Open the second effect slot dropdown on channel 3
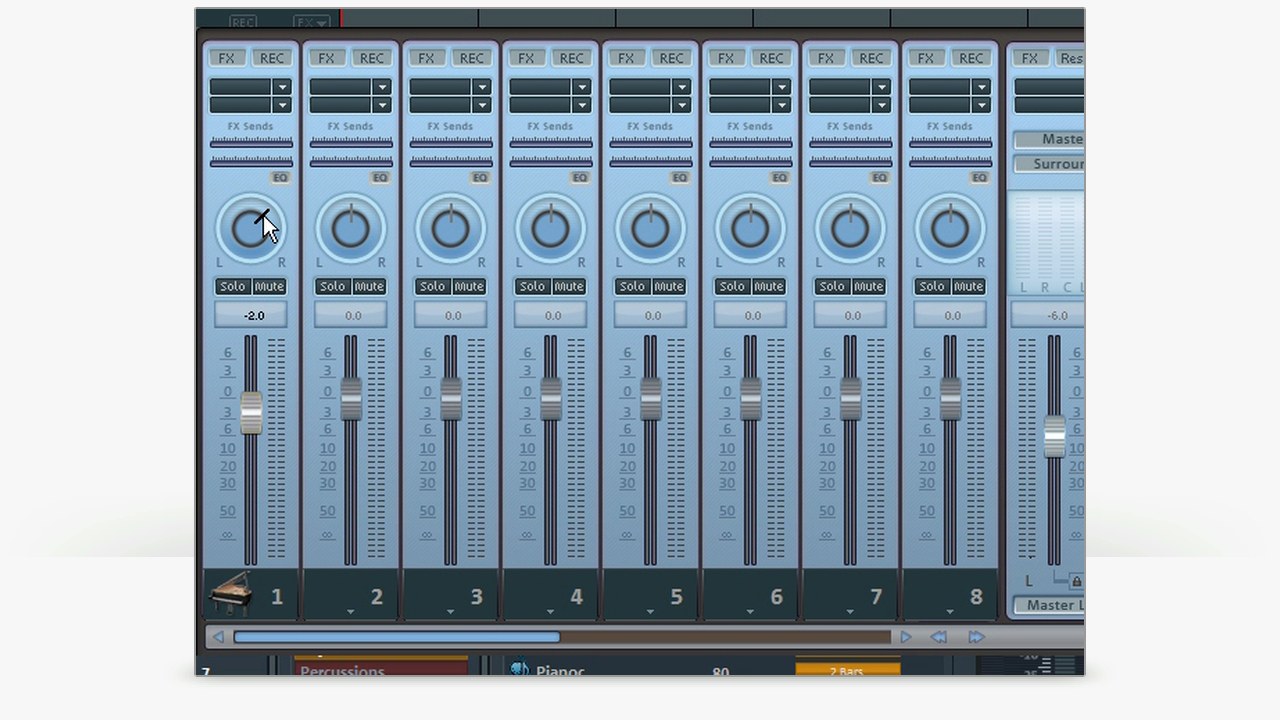The height and width of the screenshot is (720, 1280). click(482, 105)
